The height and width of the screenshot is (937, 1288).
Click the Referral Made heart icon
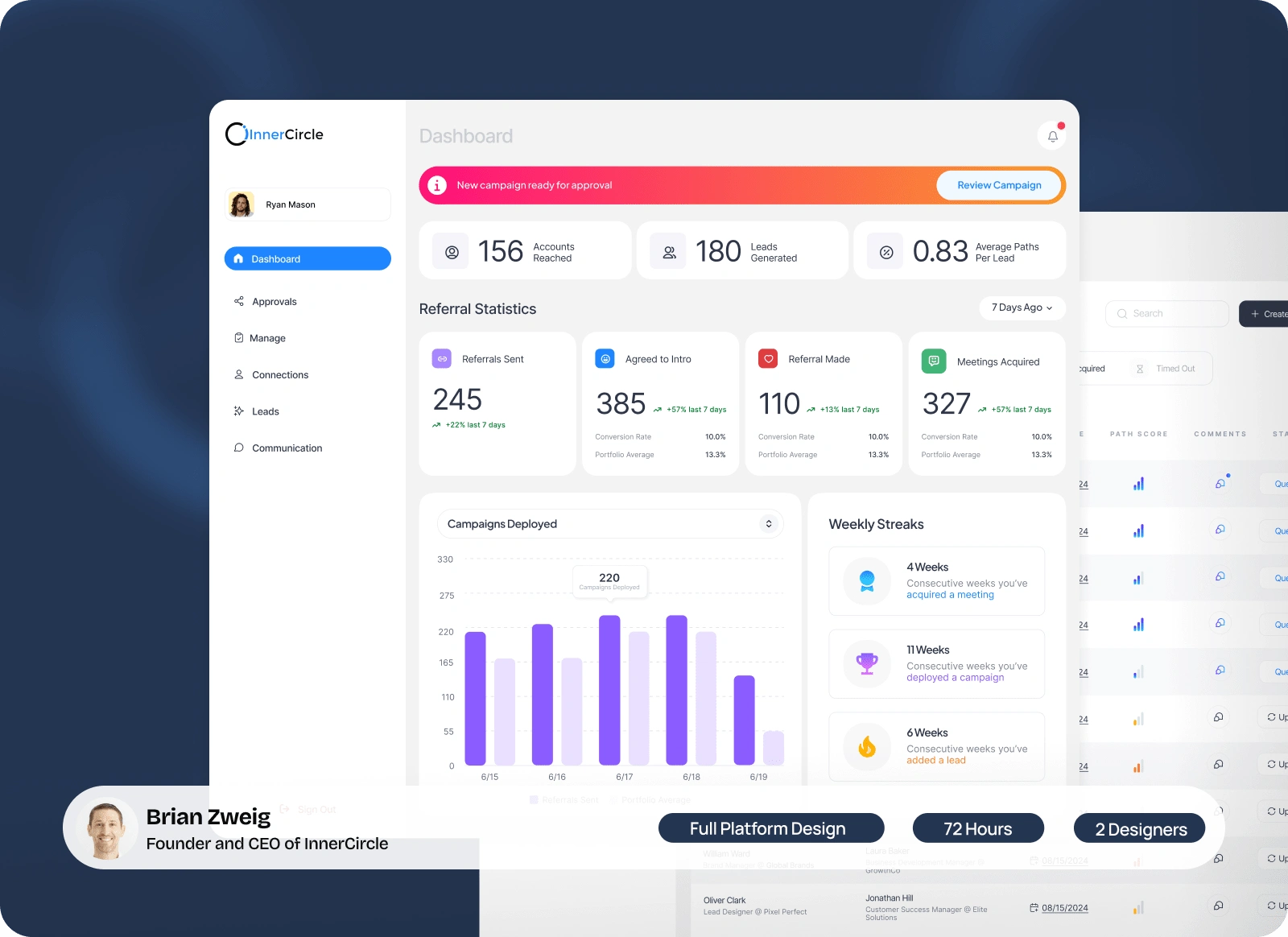click(768, 359)
